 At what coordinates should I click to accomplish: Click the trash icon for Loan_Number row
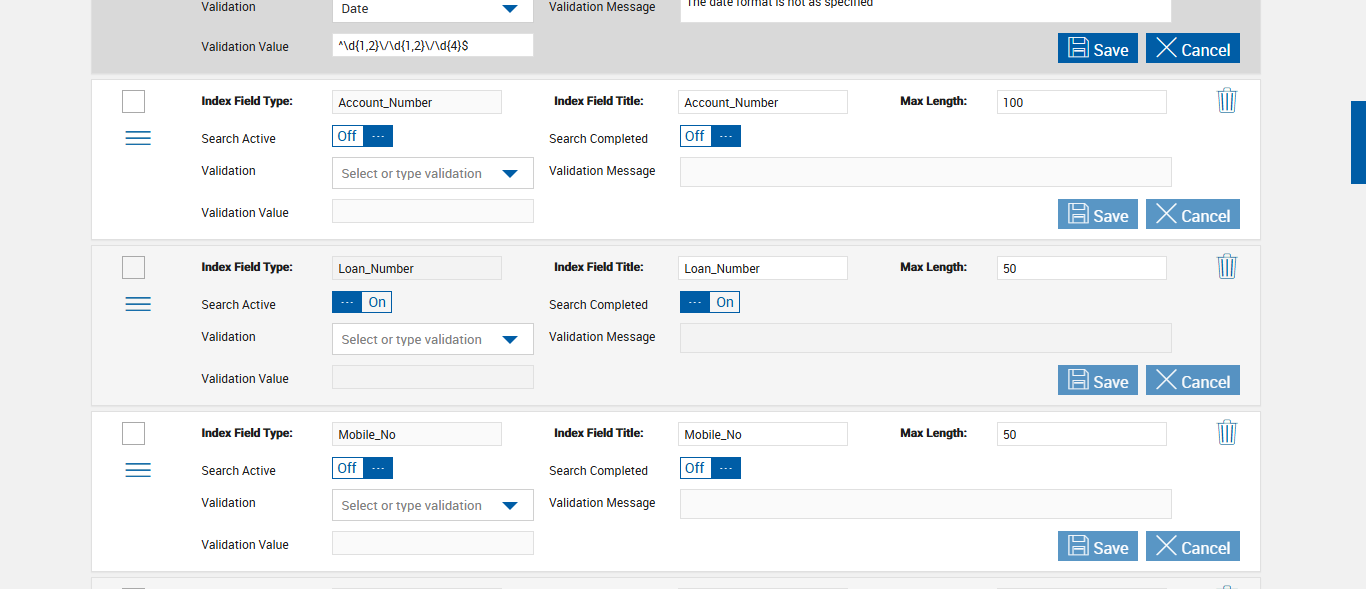point(1227,266)
